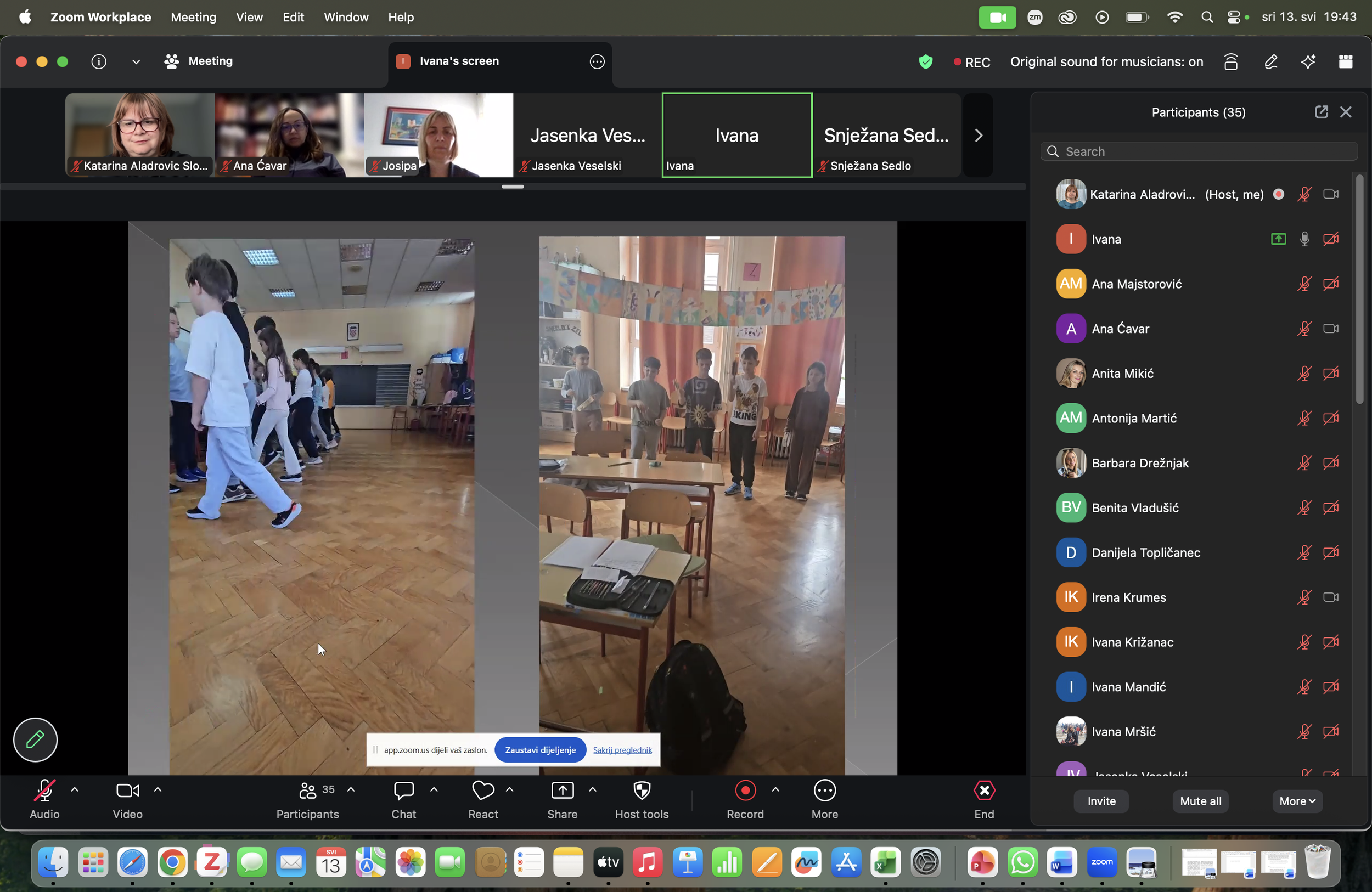
Task: Click the Mute all button
Action: click(1200, 801)
